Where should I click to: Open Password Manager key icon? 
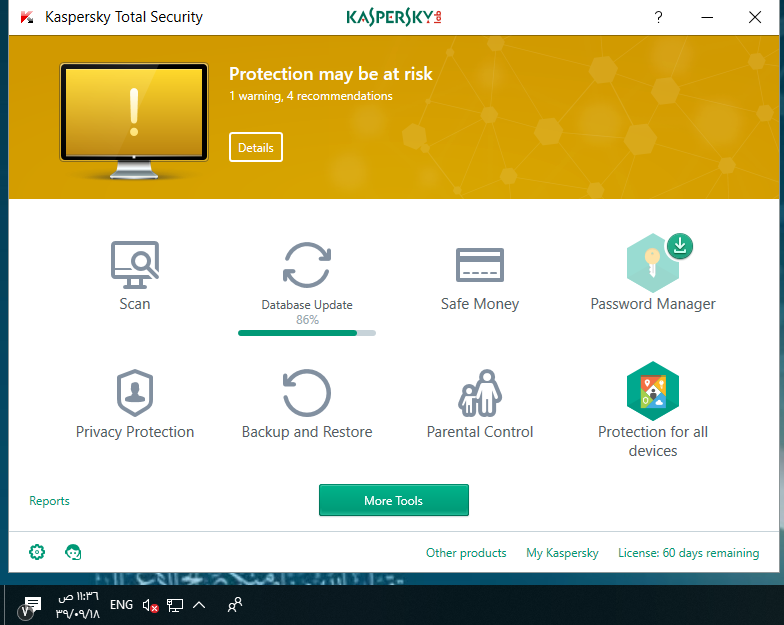coord(652,263)
